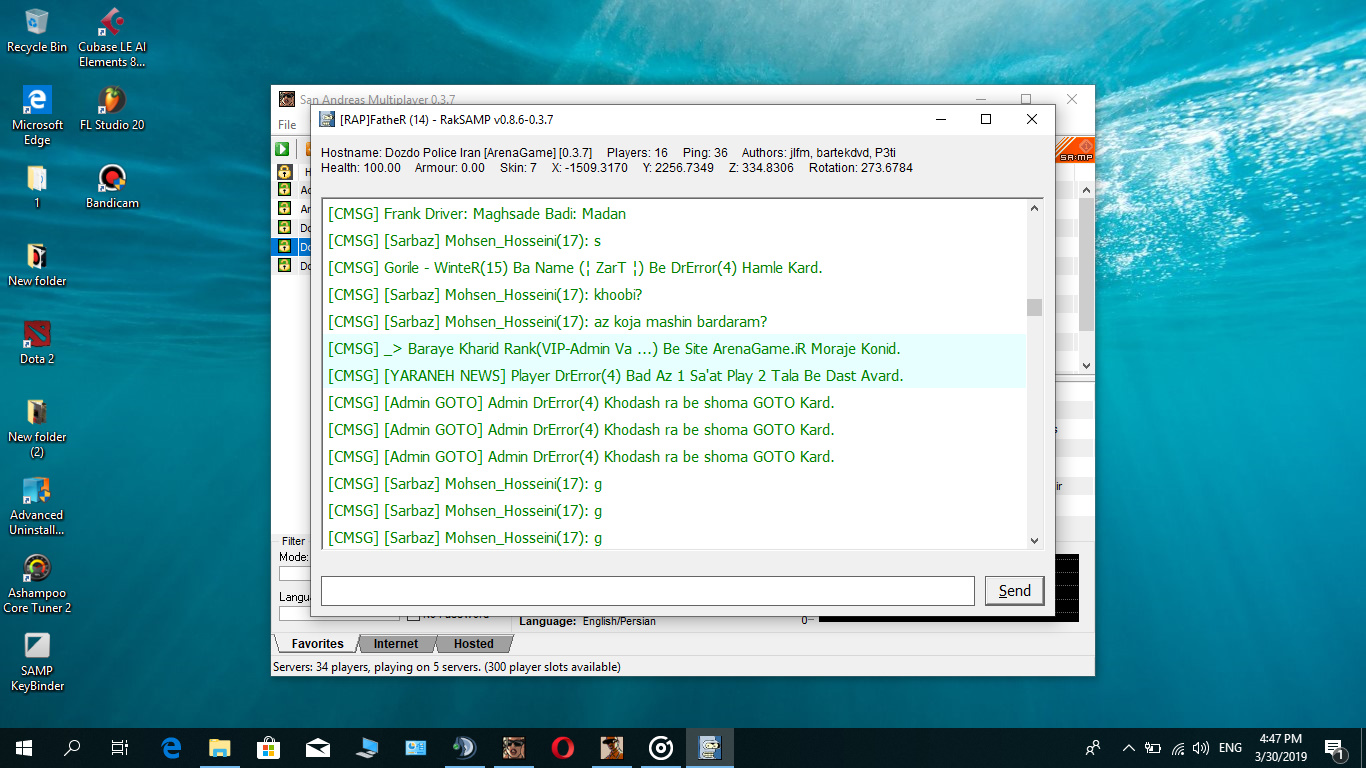The height and width of the screenshot is (768, 1366).
Task: Click the chat log scroll down arrow
Action: point(1034,540)
